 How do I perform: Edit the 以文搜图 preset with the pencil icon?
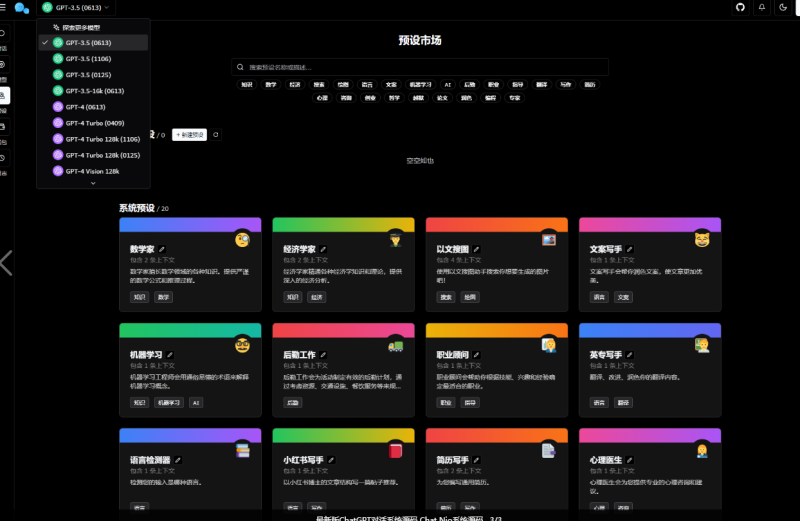[x=476, y=250]
